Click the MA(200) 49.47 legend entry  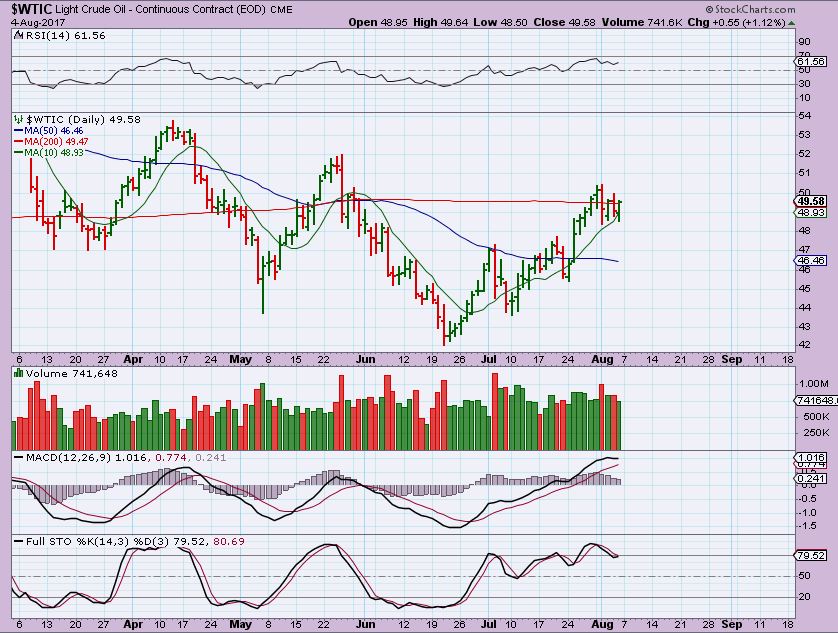click(56, 142)
